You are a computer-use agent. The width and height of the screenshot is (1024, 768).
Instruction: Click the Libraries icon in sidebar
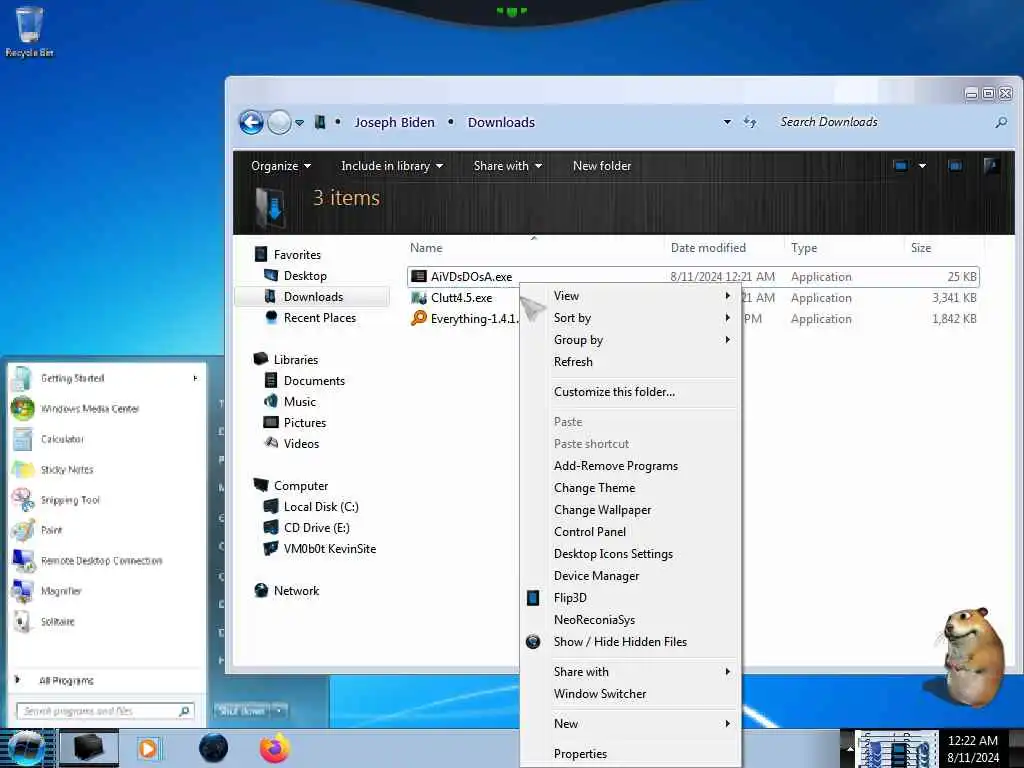(261, 359)
